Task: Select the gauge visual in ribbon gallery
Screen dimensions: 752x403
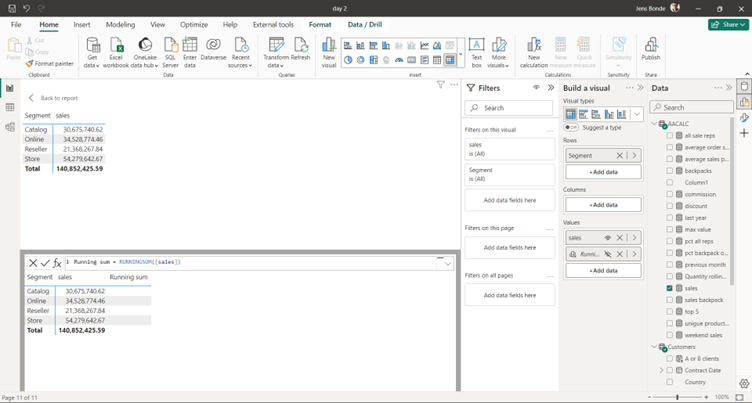Action: pyautogui.click(x=399, y=60)
